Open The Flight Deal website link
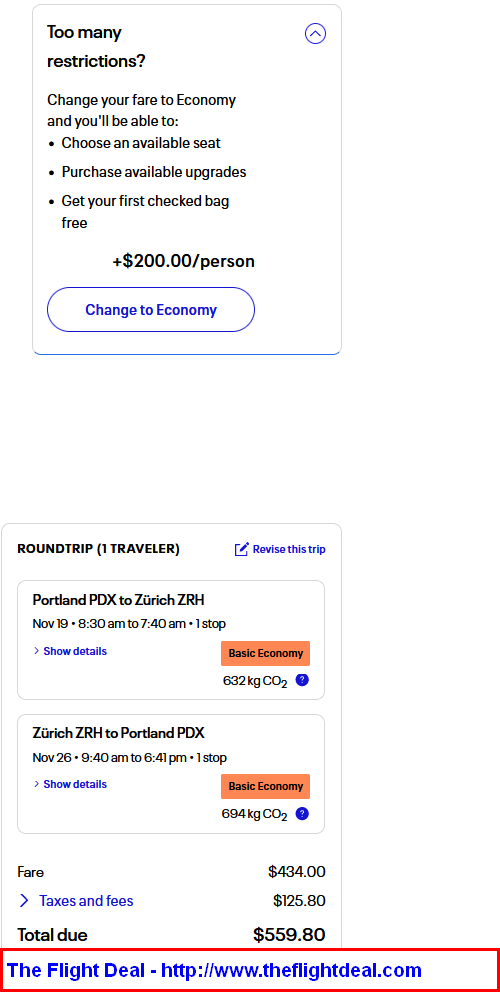Image resolution: width=500 pixels, height=992 pixels. tap(214, 970)
